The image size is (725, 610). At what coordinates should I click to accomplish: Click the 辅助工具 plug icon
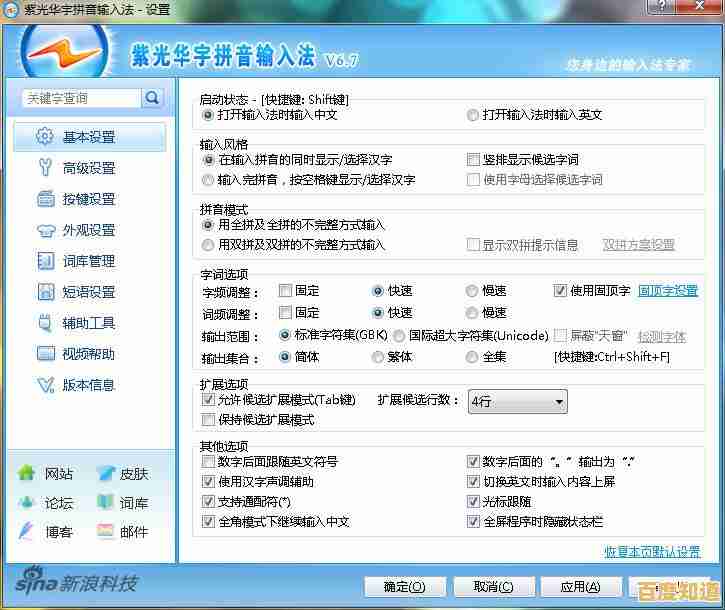click(x=45, y=323)
